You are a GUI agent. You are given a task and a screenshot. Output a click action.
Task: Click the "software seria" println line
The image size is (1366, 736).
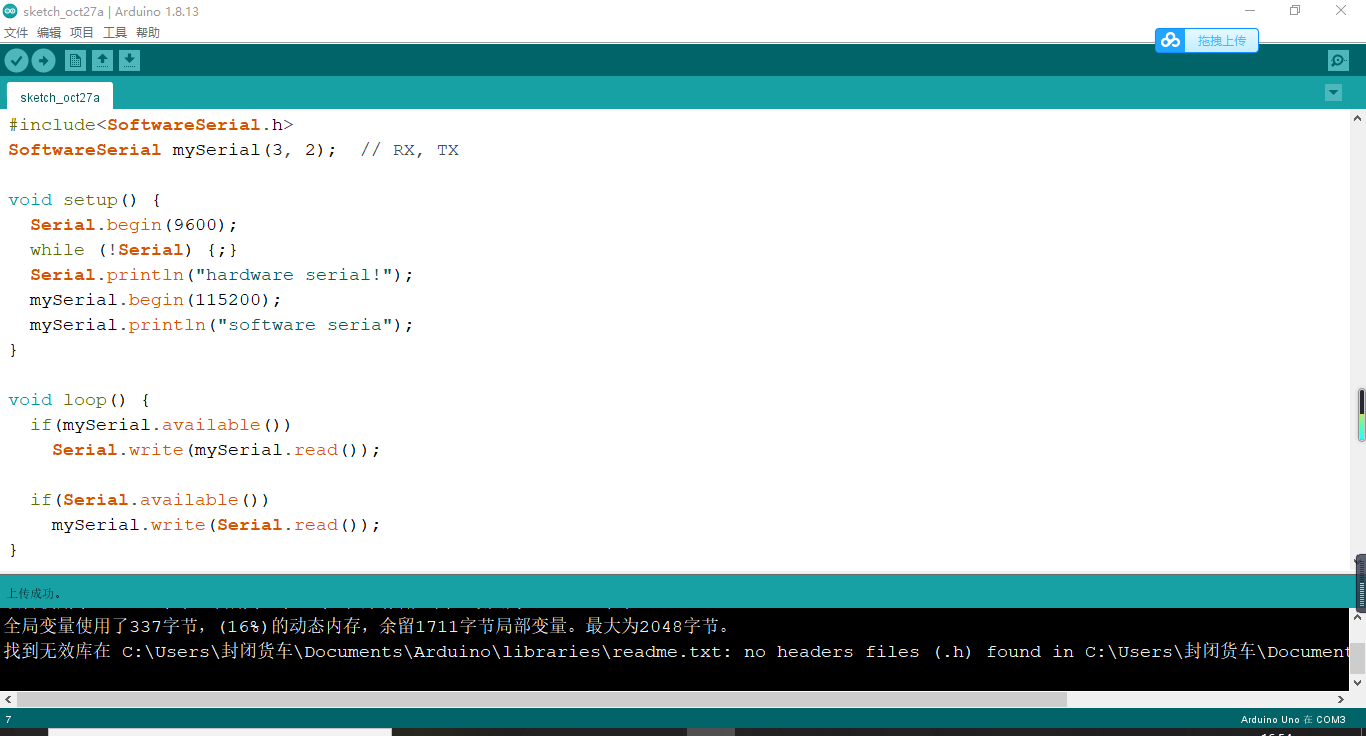click(222, 325)
